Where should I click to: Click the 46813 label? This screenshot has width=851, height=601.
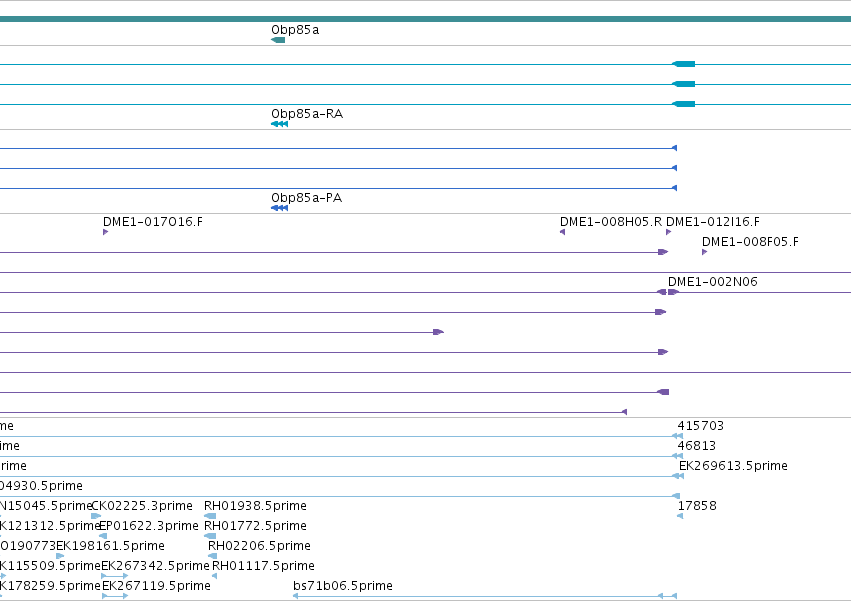697,446
